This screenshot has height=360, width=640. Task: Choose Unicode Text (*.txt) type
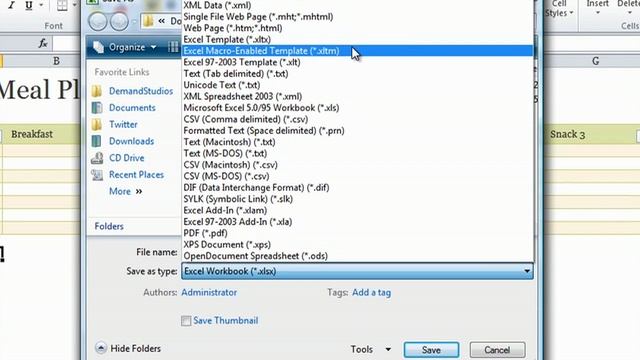coord(357,85)
